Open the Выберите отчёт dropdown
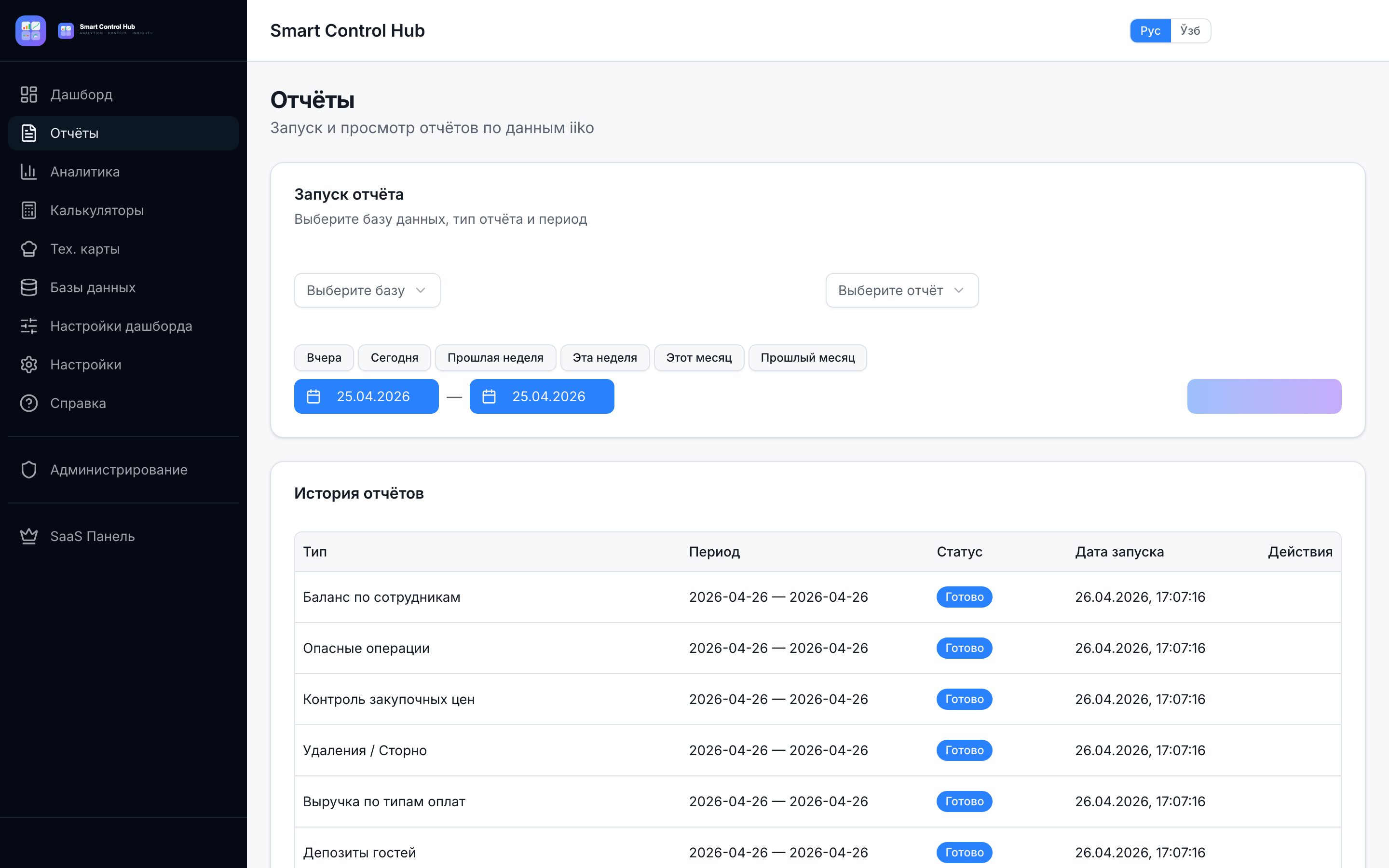The width and height of the screenshot is (1389, 868). click(x=902, y=290)
